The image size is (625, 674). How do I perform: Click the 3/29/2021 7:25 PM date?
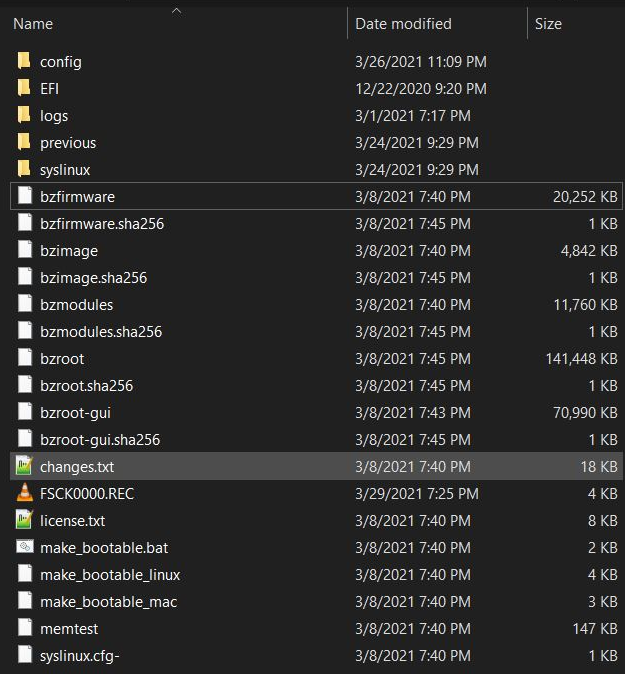417,493
